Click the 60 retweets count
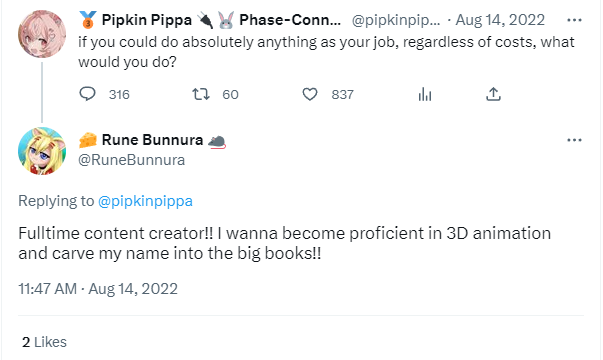603x360 pixels. [230, 95]
